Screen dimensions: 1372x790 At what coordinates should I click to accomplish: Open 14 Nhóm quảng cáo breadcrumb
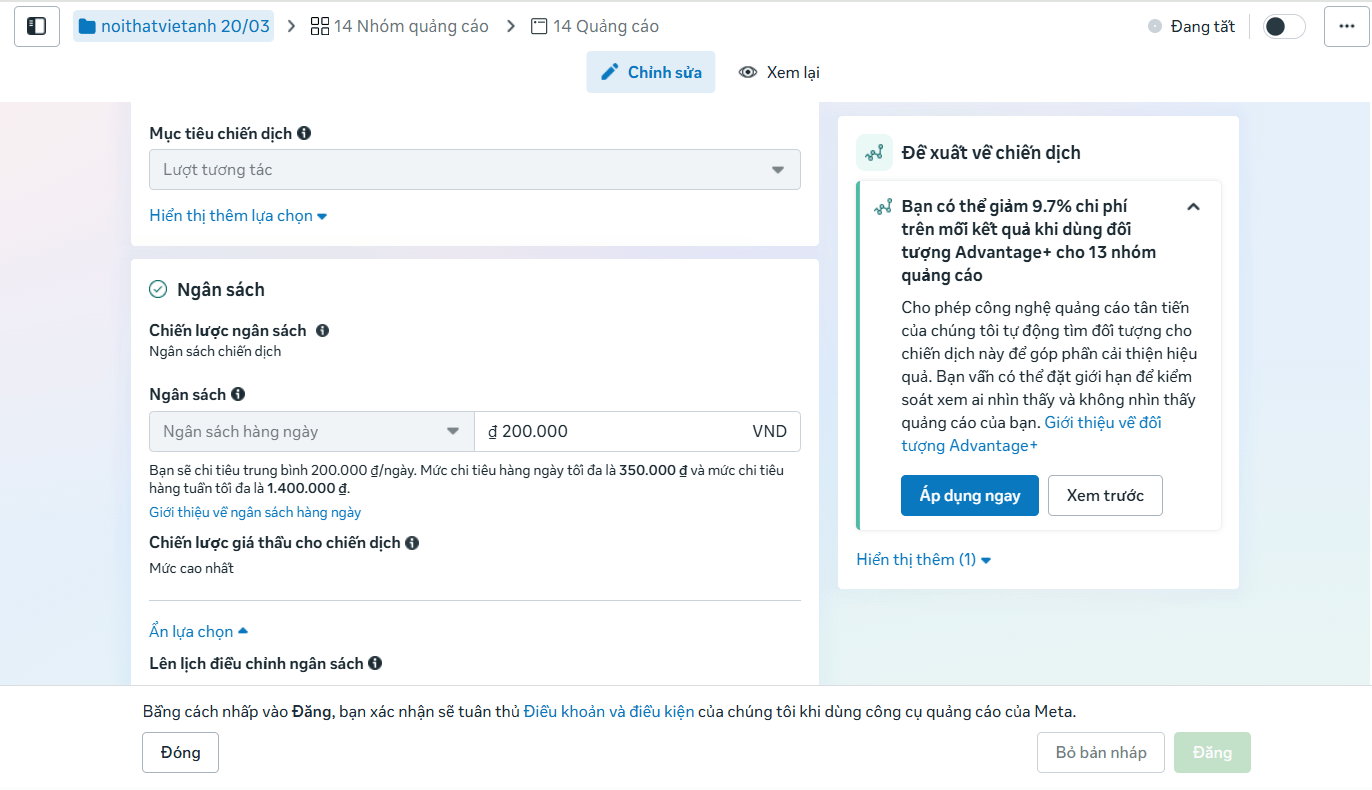(x=400, y=26)
